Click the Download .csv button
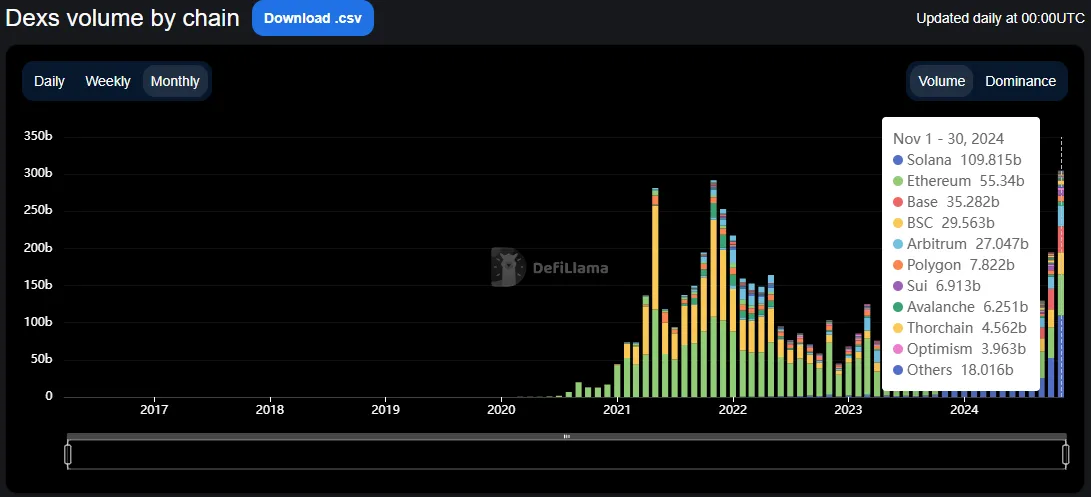This screenshot has width=1091, height=497. (312, 18)
